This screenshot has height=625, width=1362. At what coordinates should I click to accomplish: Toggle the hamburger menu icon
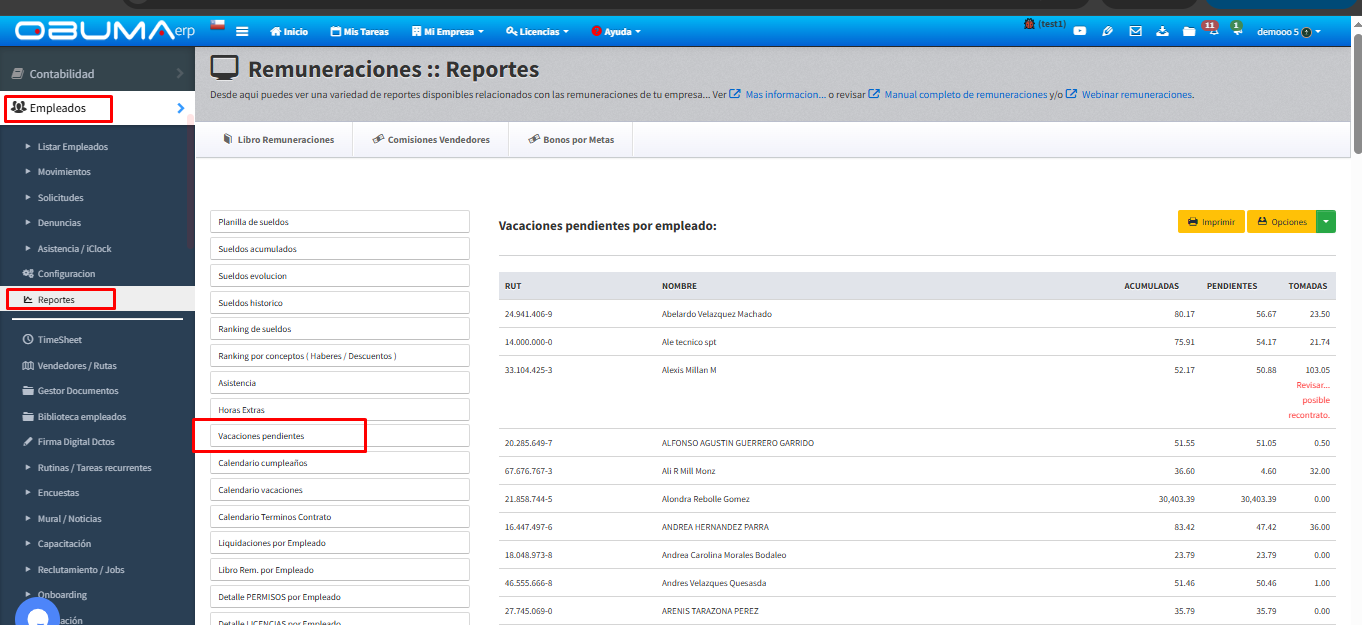pos(242,31)
